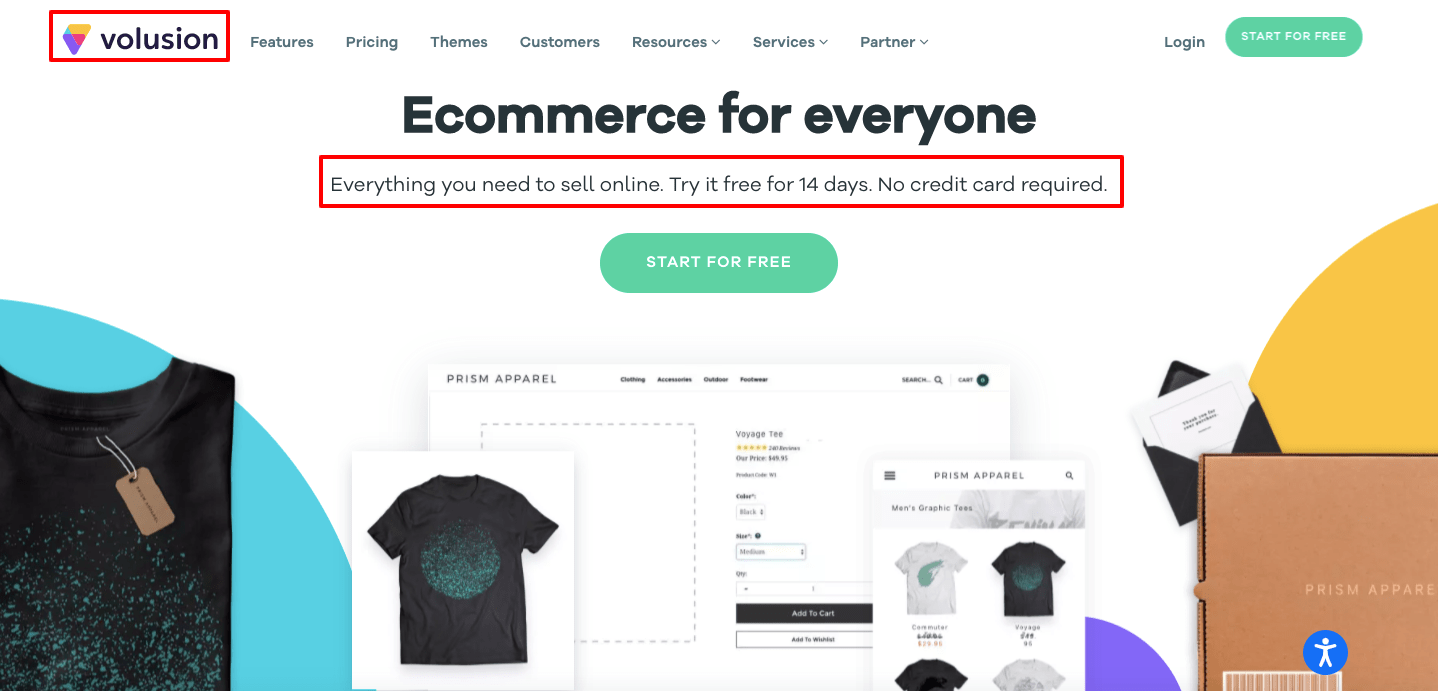Go to the Pricing page
Viewport: 1438px width, 695px height.
pyautogui.click(x=372, y=42)
